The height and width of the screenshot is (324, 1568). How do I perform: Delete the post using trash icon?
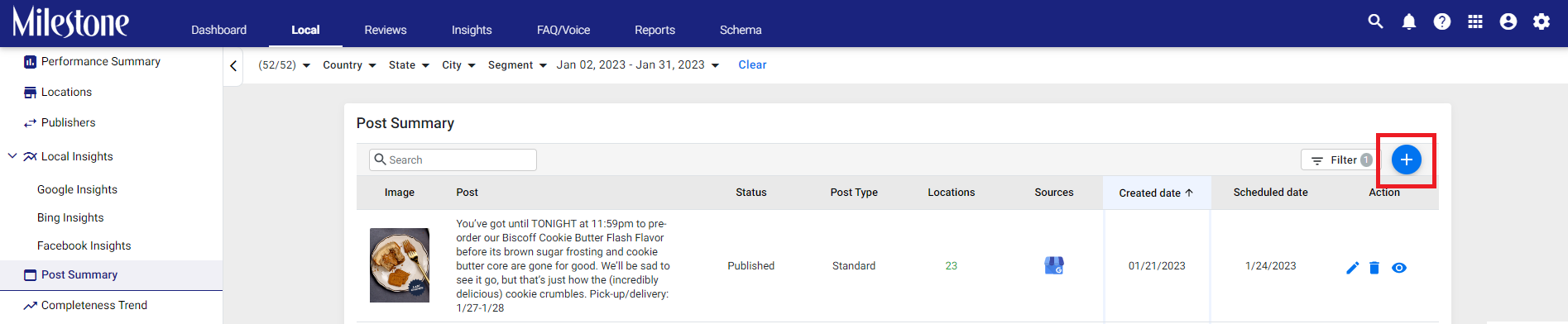[1374, 268]
